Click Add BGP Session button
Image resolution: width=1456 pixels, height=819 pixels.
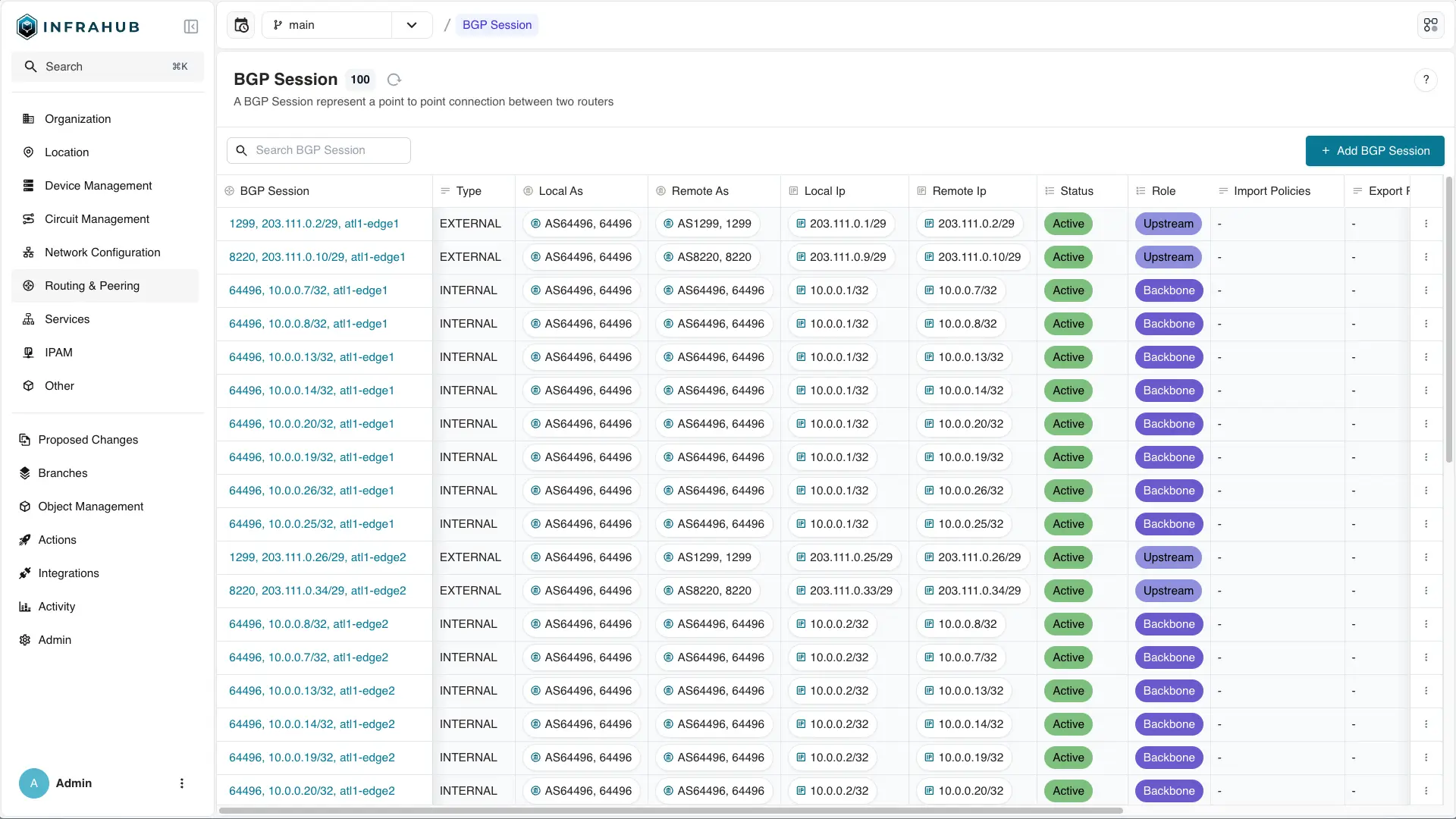tap(1374, 151)
